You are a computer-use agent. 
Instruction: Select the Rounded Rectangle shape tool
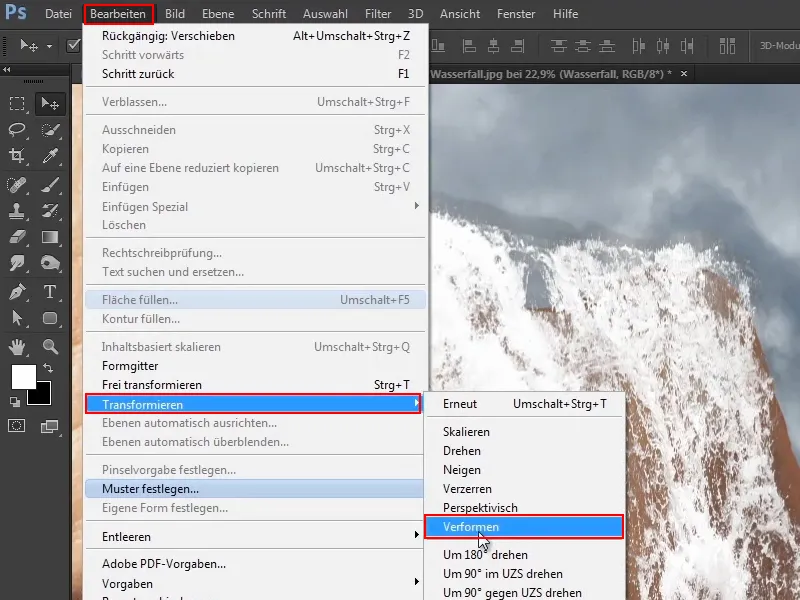pos(49,318)
